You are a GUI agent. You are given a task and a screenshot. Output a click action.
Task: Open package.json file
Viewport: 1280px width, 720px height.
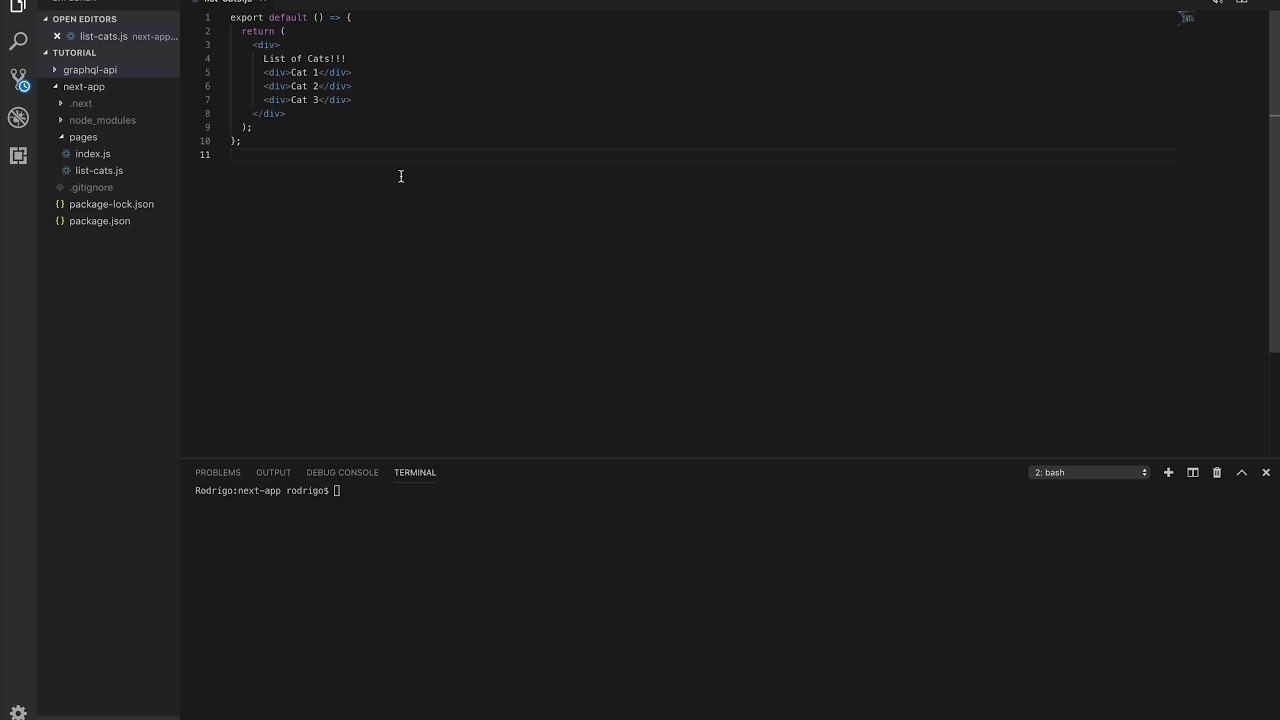pyautogui.click(x=99, y=221)
